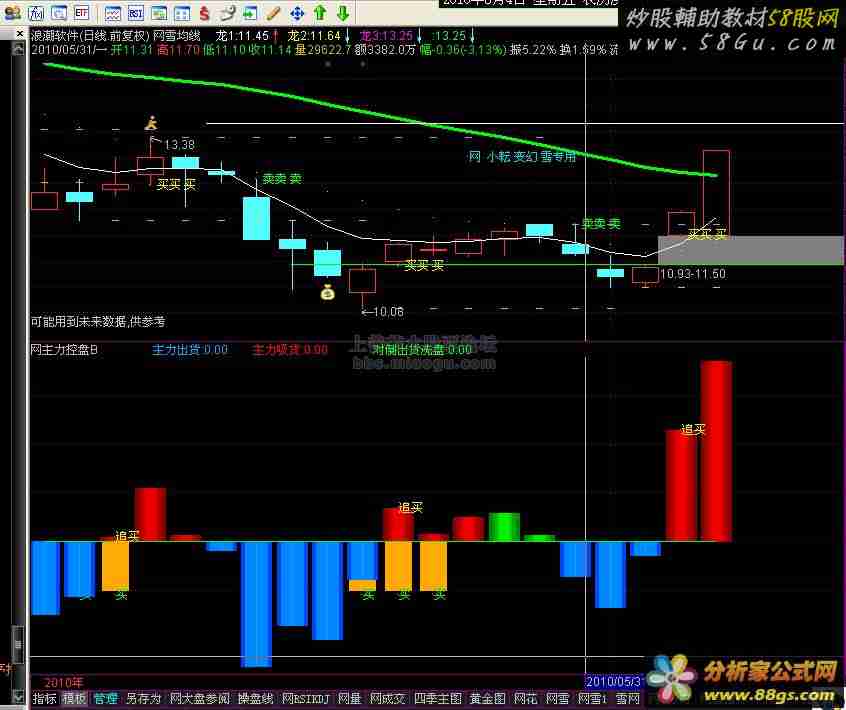This screenshot has height=710, width=846.
Task: Click the 龙3:13.25 magenta indicator value
Action: [386, 36]
